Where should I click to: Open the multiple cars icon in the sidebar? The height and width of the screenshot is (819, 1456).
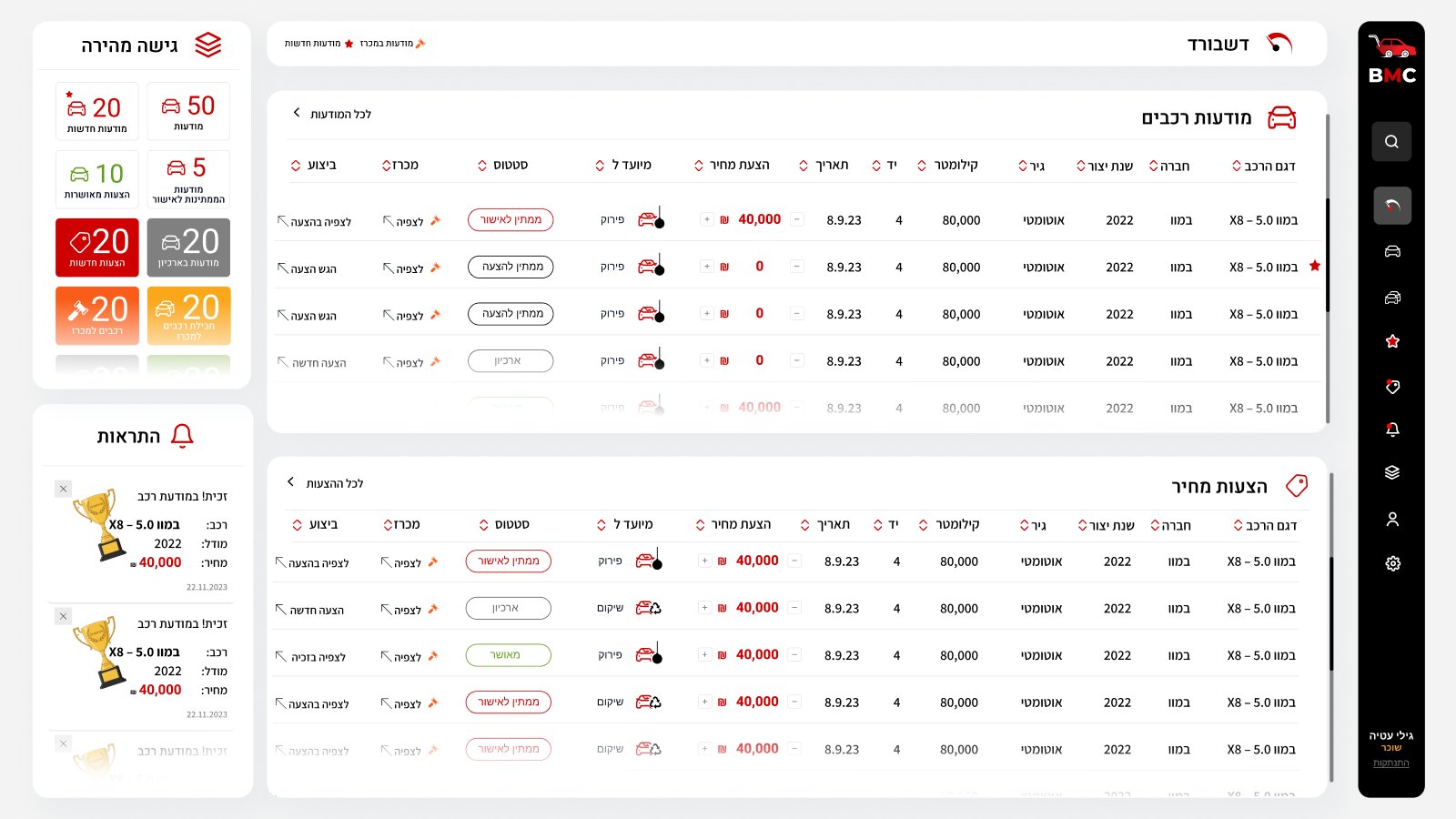tap(1392, 298)
